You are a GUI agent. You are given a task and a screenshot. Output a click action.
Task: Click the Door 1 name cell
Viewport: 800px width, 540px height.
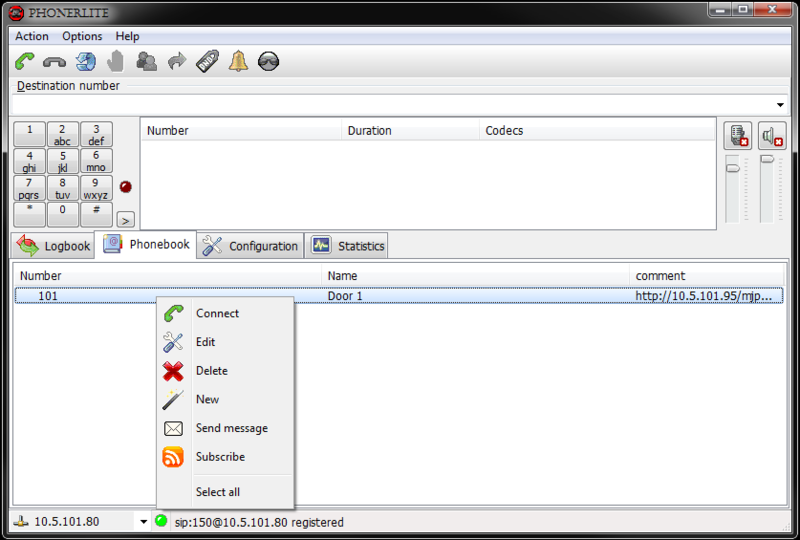(x=345, y=296)
